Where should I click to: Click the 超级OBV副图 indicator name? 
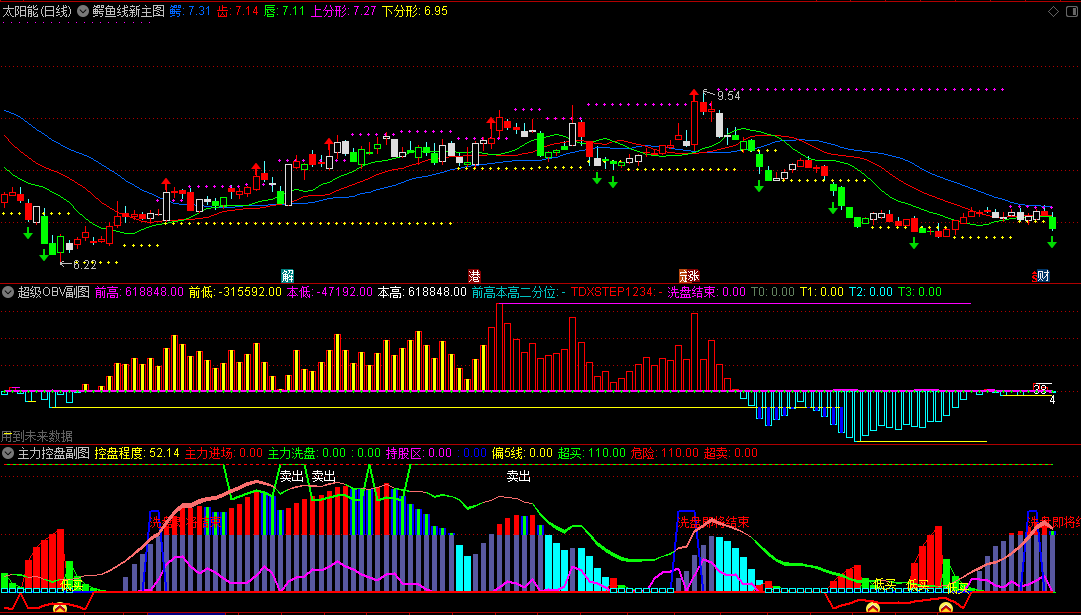[54, 292]
